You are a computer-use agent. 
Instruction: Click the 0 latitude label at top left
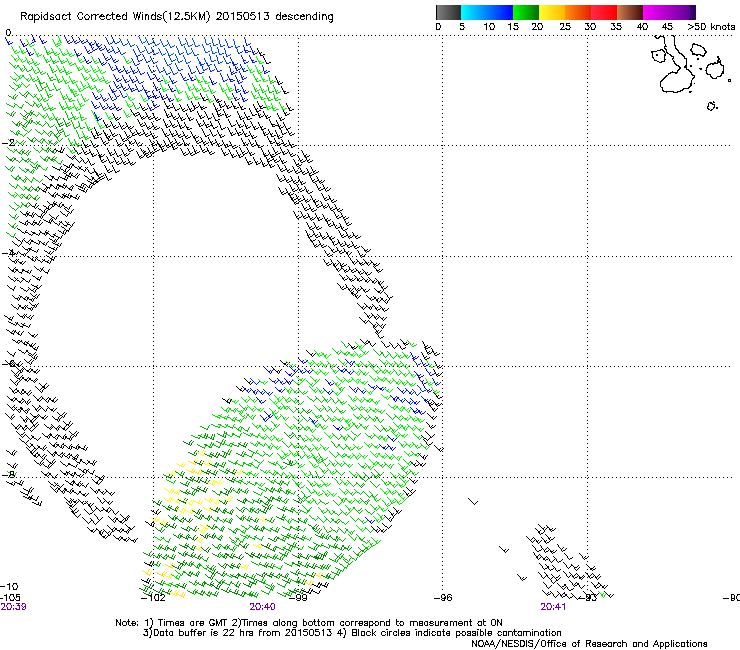click(8, 33)
